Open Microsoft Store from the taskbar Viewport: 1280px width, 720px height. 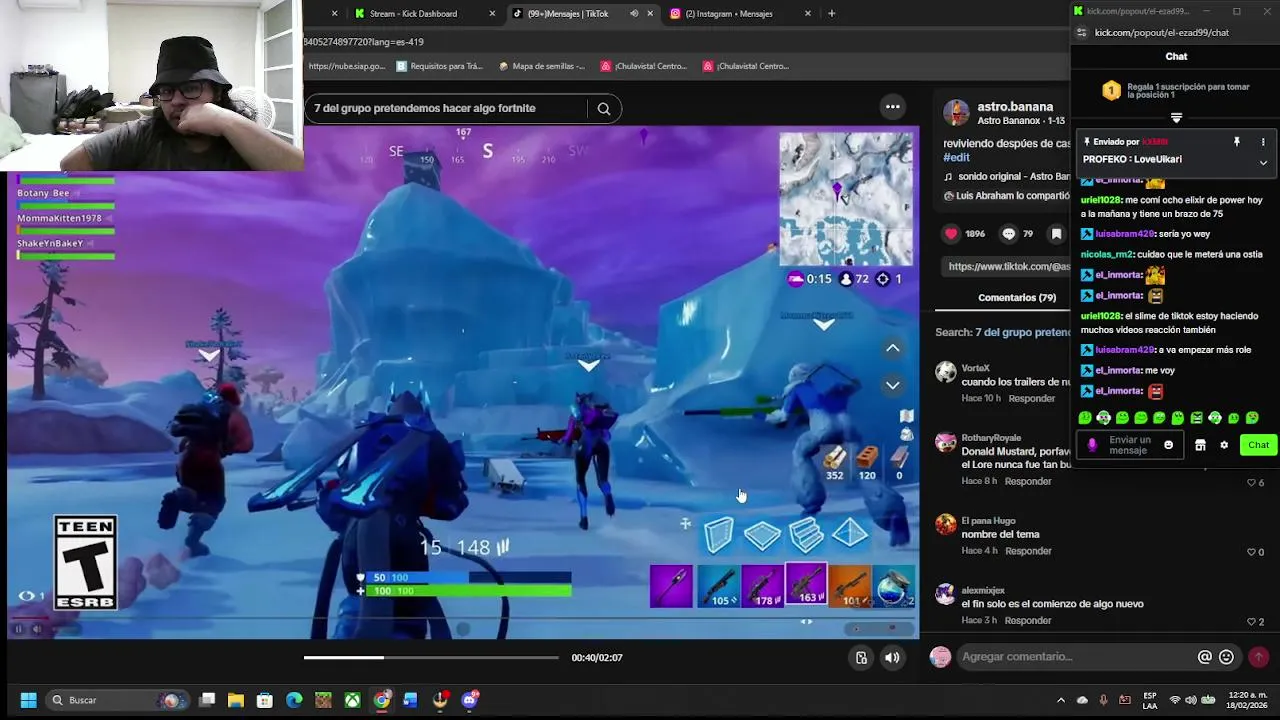click(265, 700)
